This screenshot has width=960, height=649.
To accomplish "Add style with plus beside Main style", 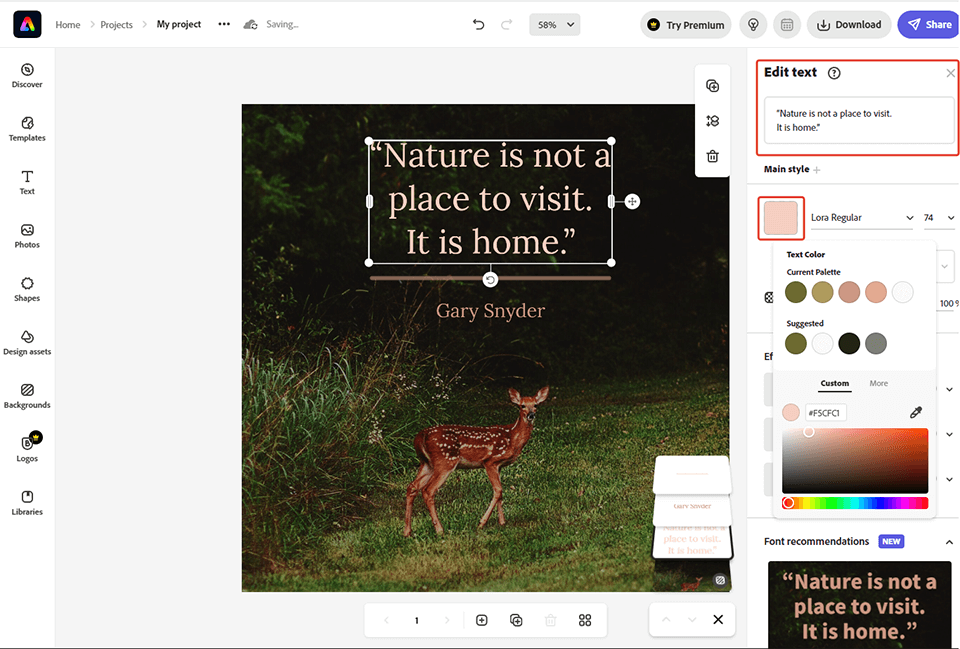I will click(x=817, y=170).
